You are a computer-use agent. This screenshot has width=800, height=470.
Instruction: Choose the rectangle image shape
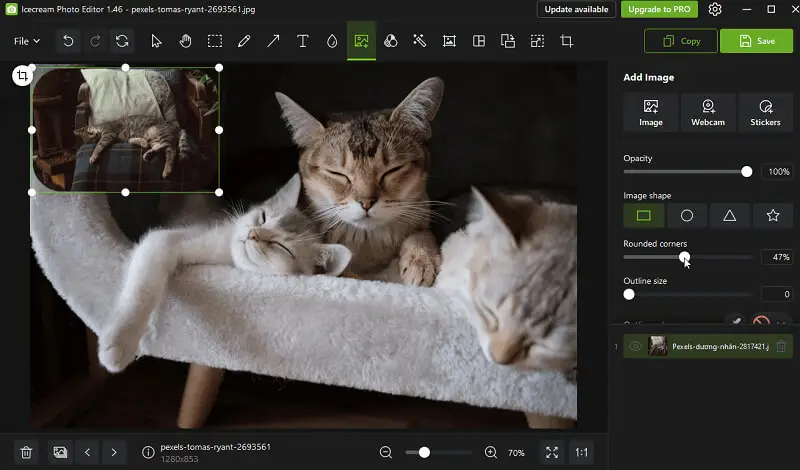tap(644, 216)
